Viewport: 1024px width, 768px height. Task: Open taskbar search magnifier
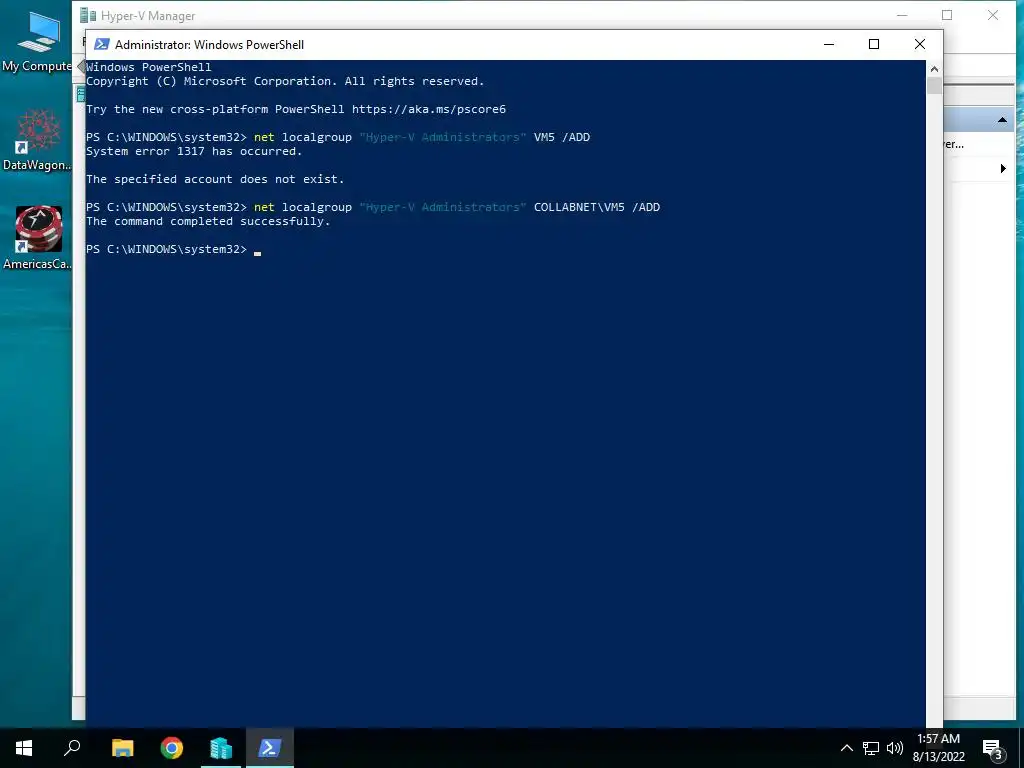tap(72, 748)
